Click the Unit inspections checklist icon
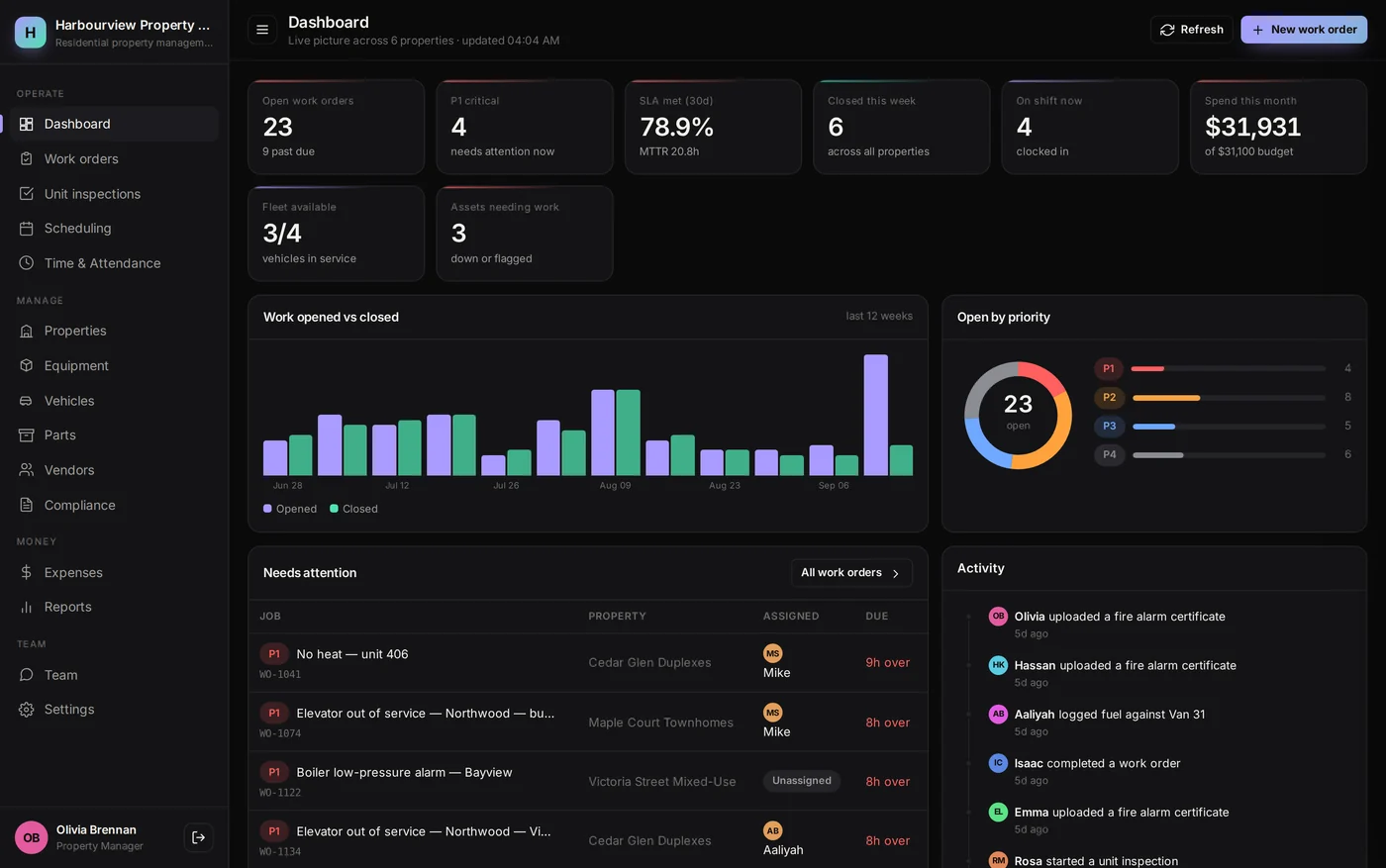 [x=27, y=194]
